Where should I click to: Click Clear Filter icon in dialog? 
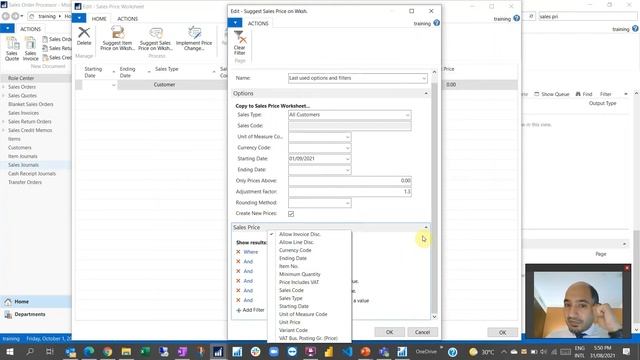(x=240, y=37)
